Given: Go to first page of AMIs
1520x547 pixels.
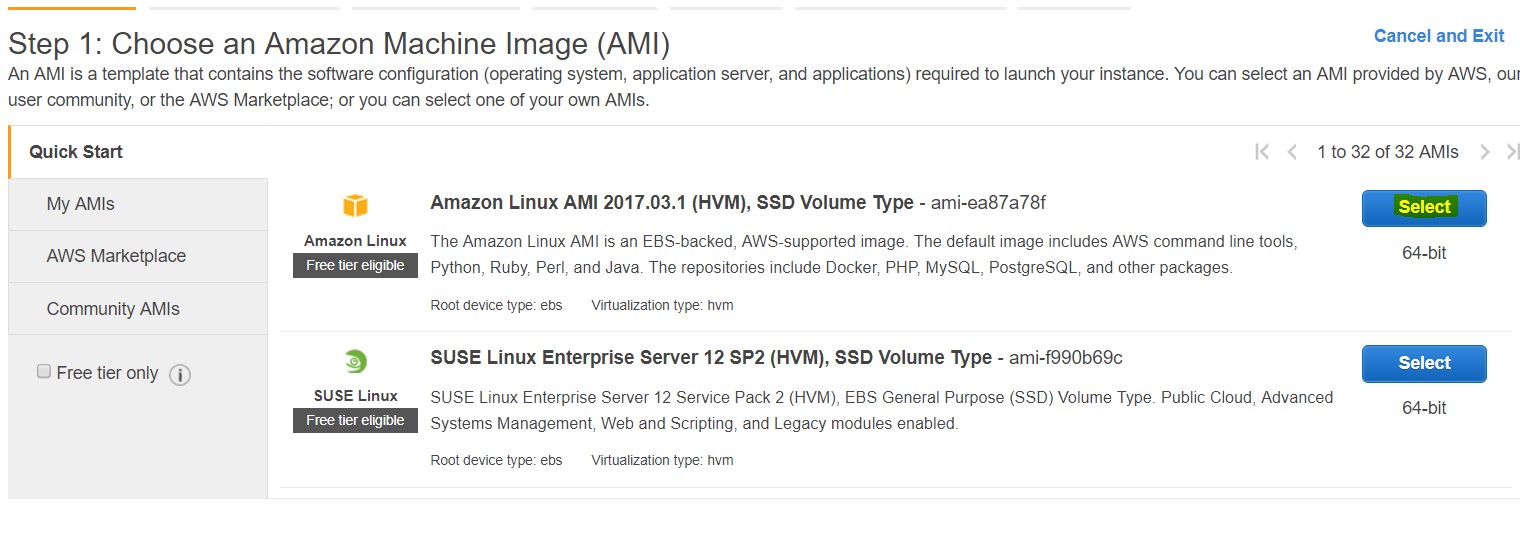Looking at the screenshot, I should [1262, 152].
